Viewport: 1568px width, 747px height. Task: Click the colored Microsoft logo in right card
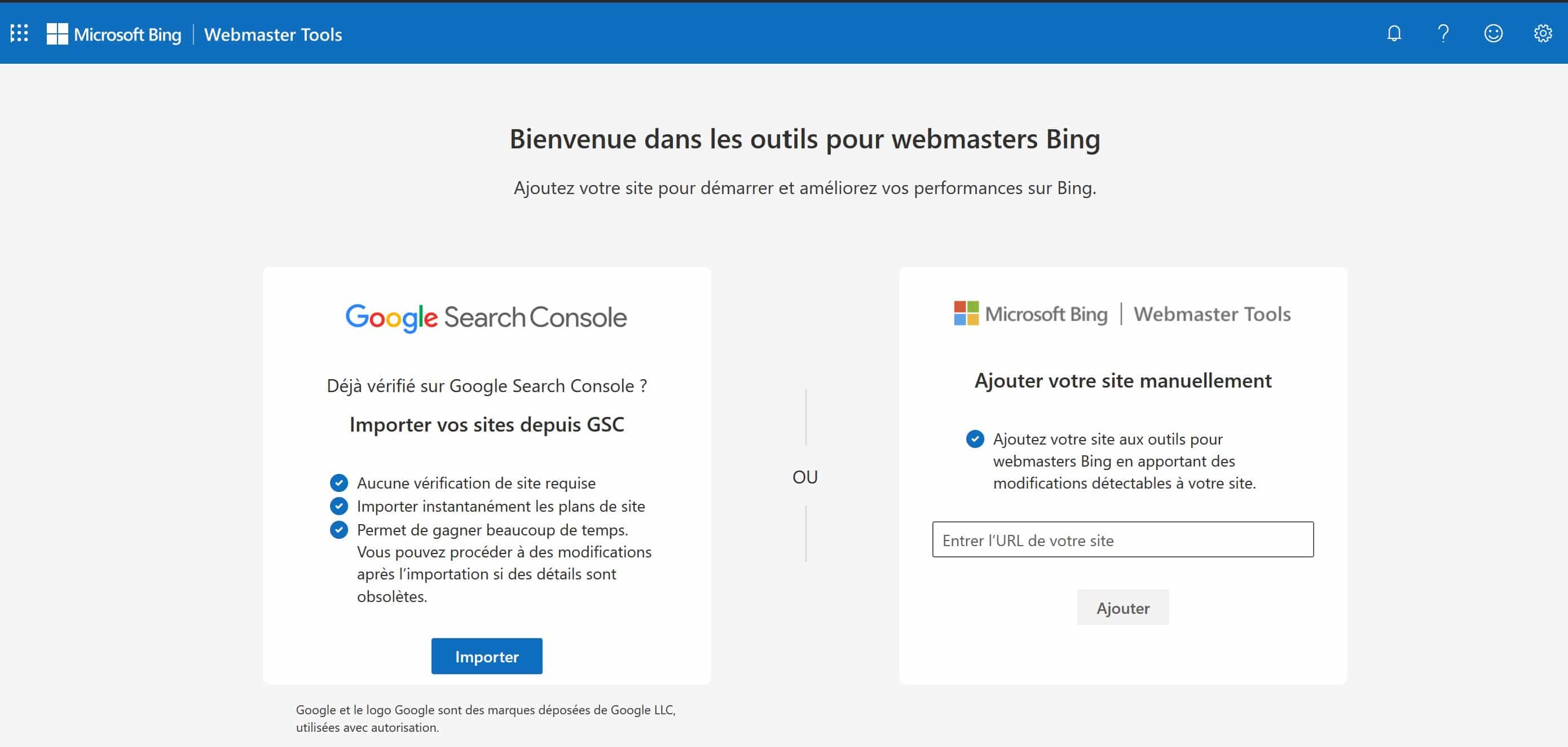[966, 314]
